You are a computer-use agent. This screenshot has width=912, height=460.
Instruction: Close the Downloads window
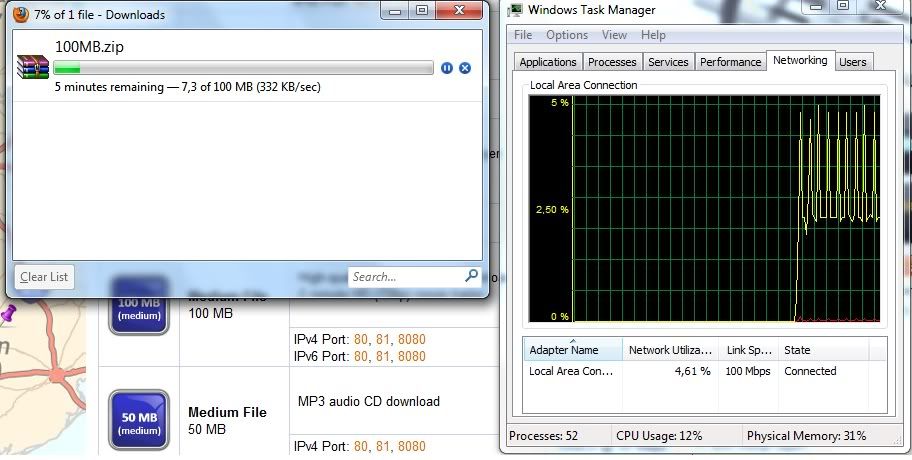[x=459, y=10]
